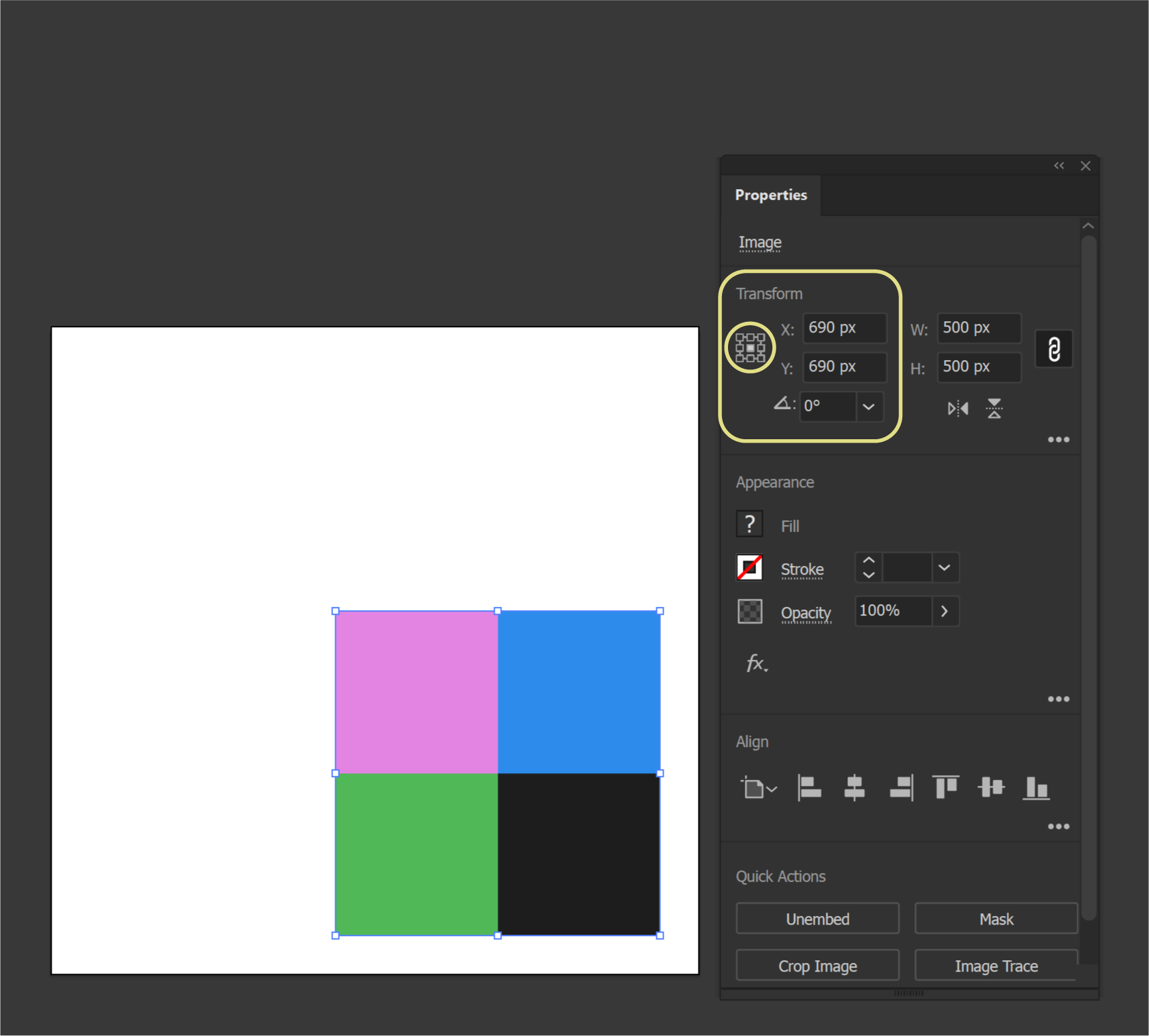Select the Properties tab
This screenshot has width=1149, height=1036.
pyautogui.click(x=771, y=195)
